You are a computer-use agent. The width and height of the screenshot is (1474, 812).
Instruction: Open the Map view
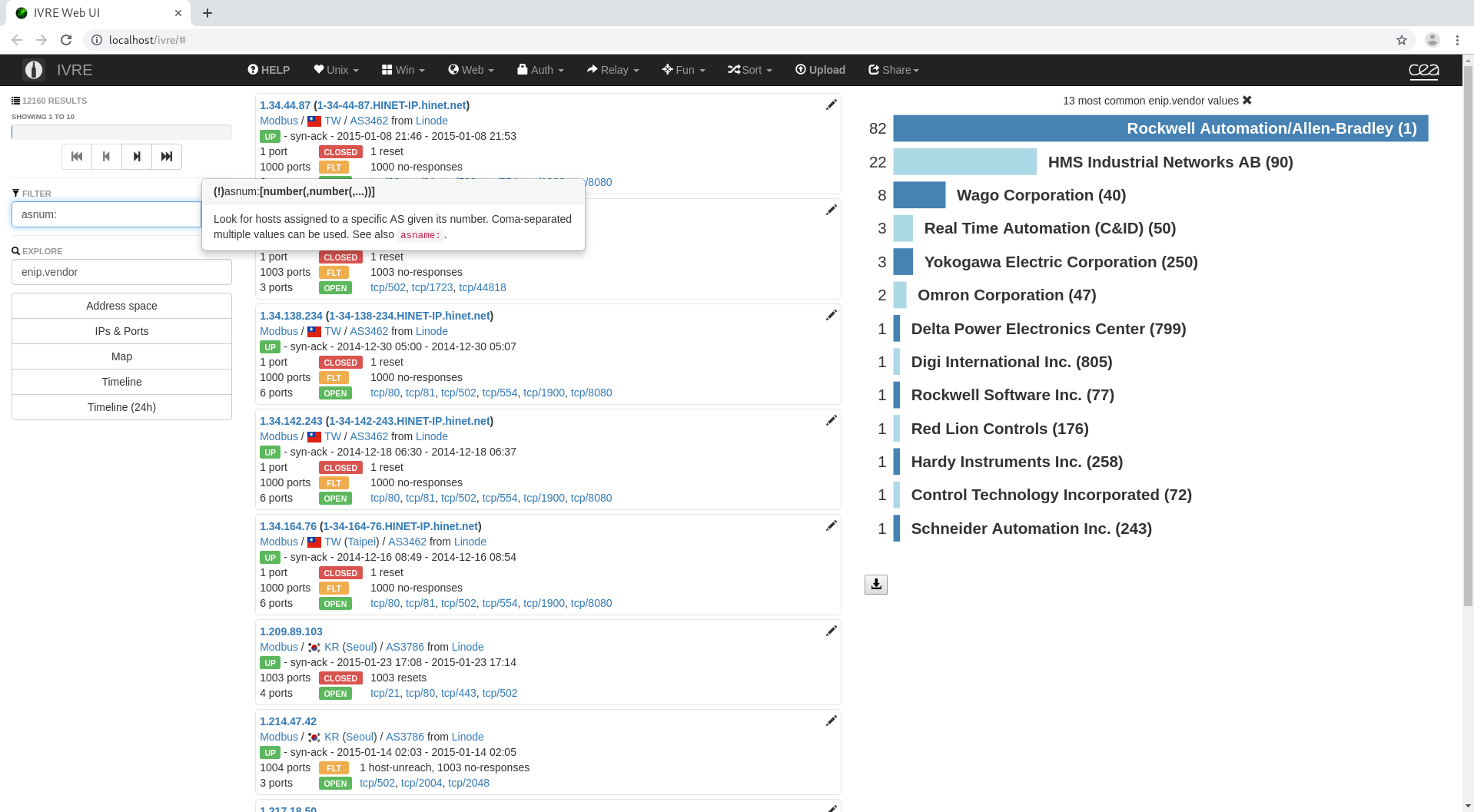pyautogui.click(x=121, y=356)
